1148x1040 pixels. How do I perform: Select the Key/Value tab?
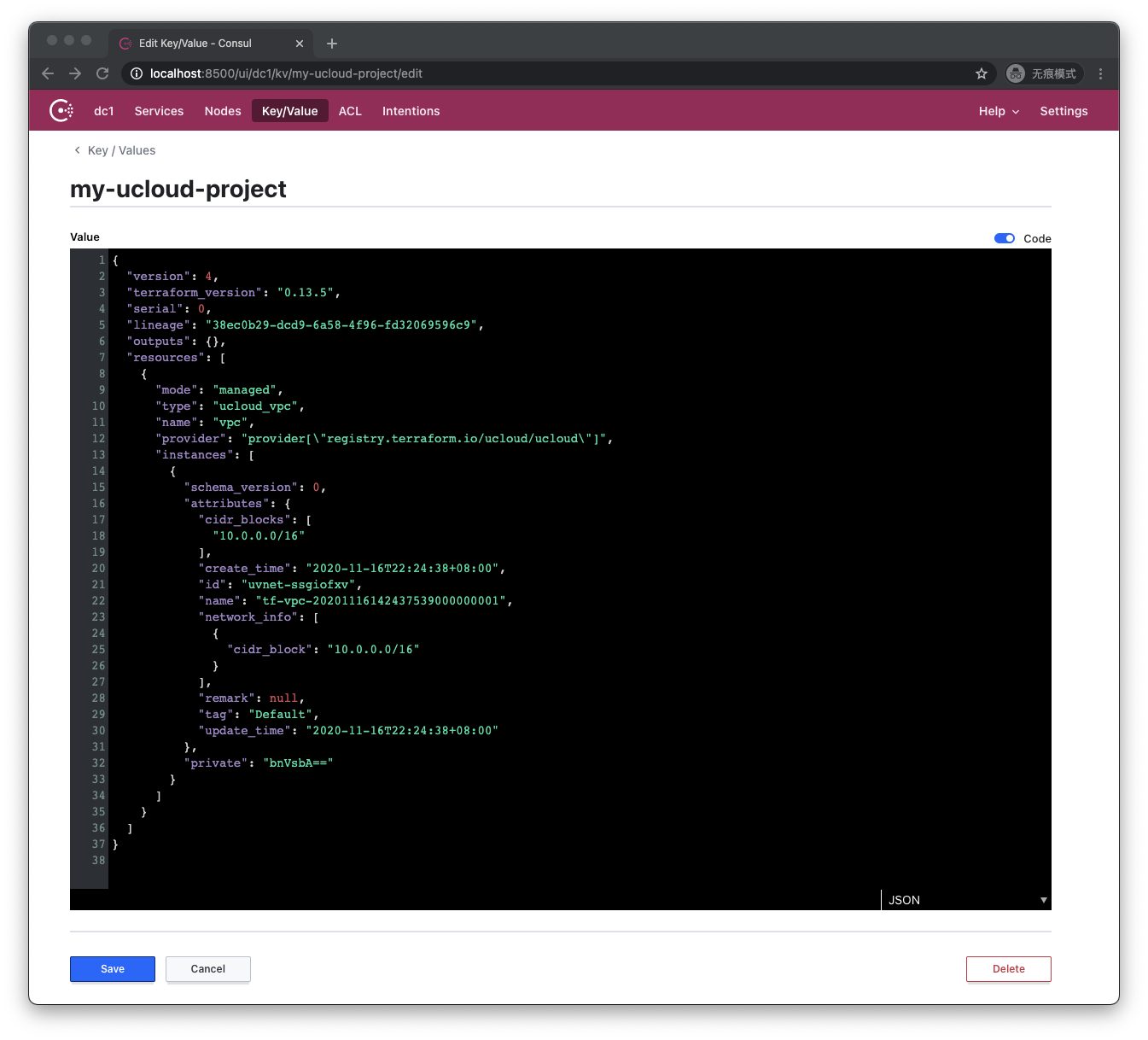(x=290, y=111)
